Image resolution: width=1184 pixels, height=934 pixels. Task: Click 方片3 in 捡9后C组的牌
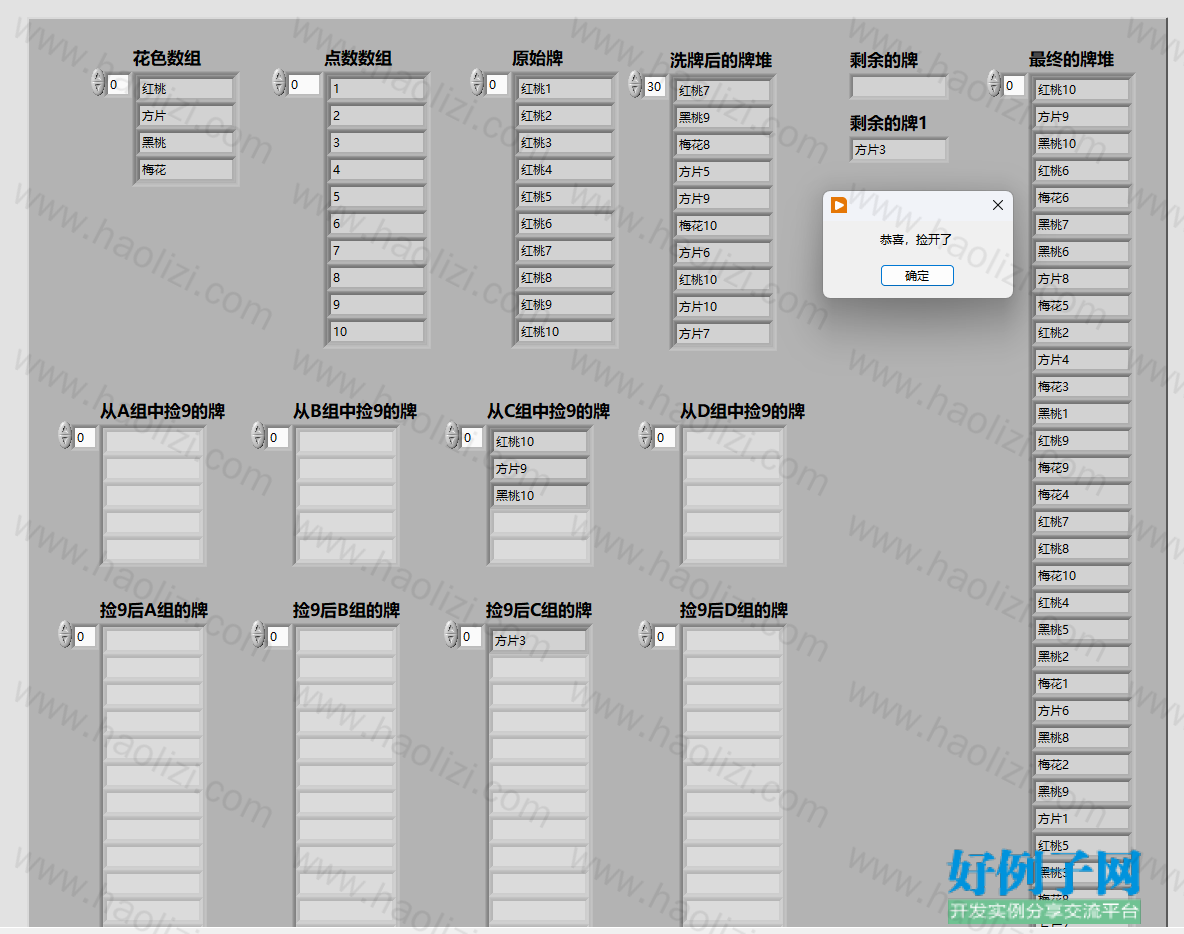[x=538, y=641]
